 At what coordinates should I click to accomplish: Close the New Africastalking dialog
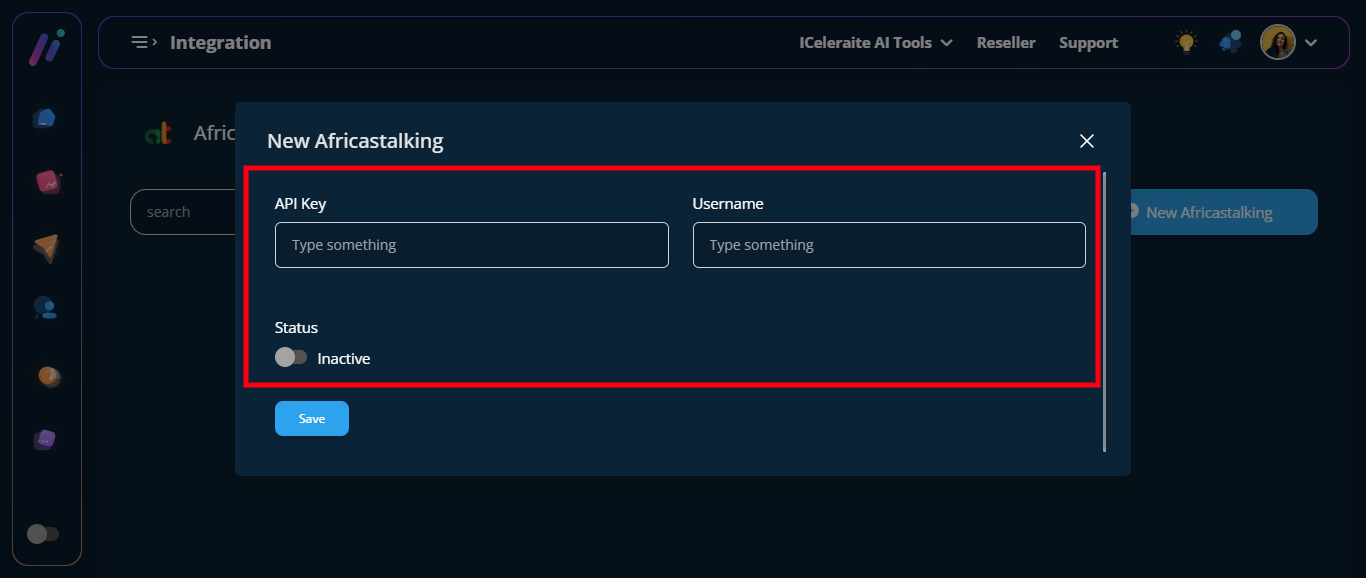click(1087, 141)
